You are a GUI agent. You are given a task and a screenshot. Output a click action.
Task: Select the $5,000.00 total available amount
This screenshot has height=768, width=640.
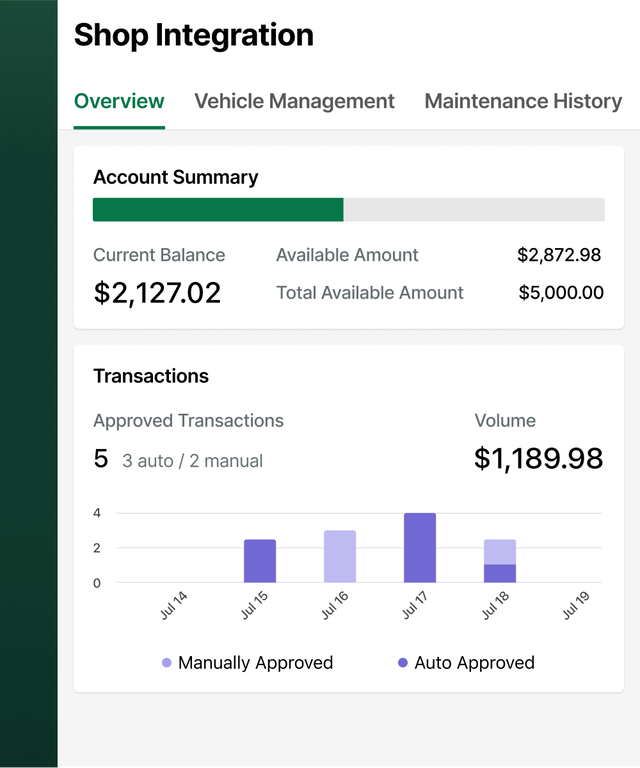point(561,293)
